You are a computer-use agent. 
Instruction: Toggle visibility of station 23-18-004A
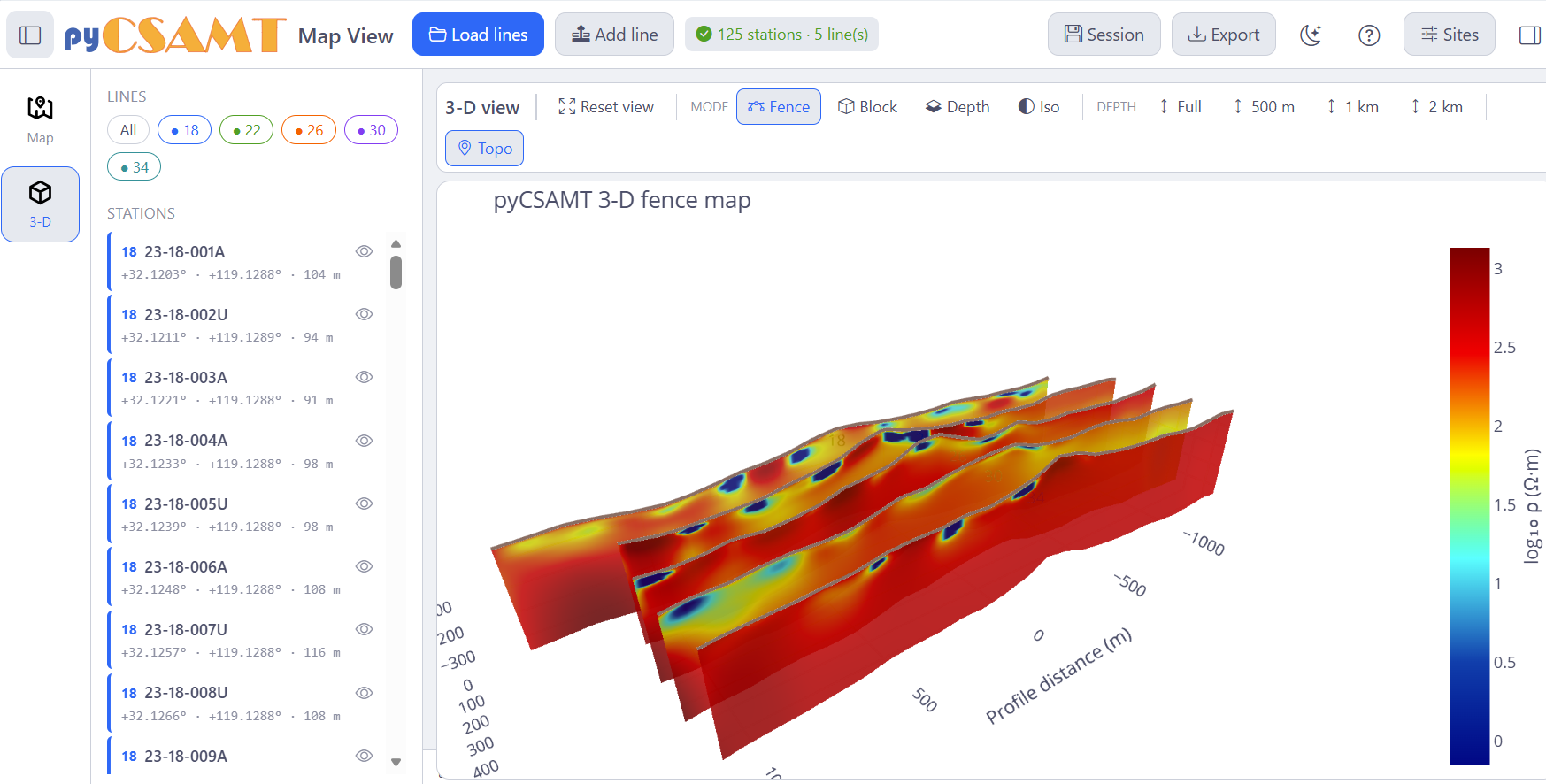click(364, 441)
